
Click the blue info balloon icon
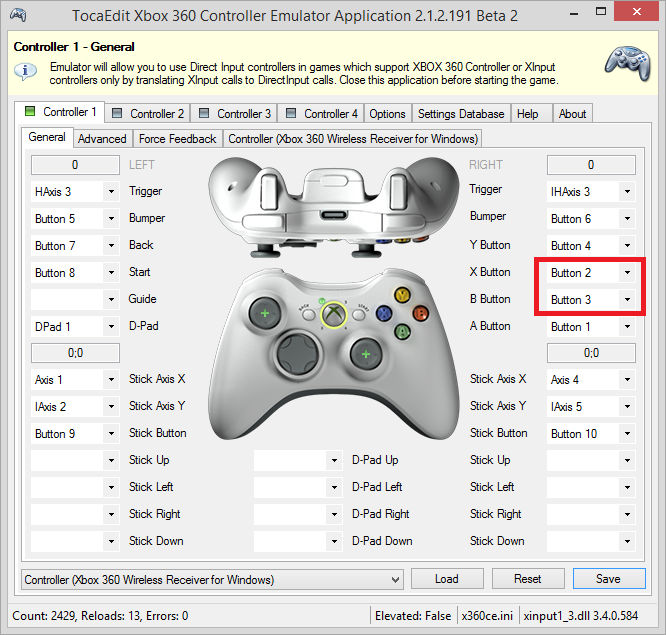(x=25, y=71)
